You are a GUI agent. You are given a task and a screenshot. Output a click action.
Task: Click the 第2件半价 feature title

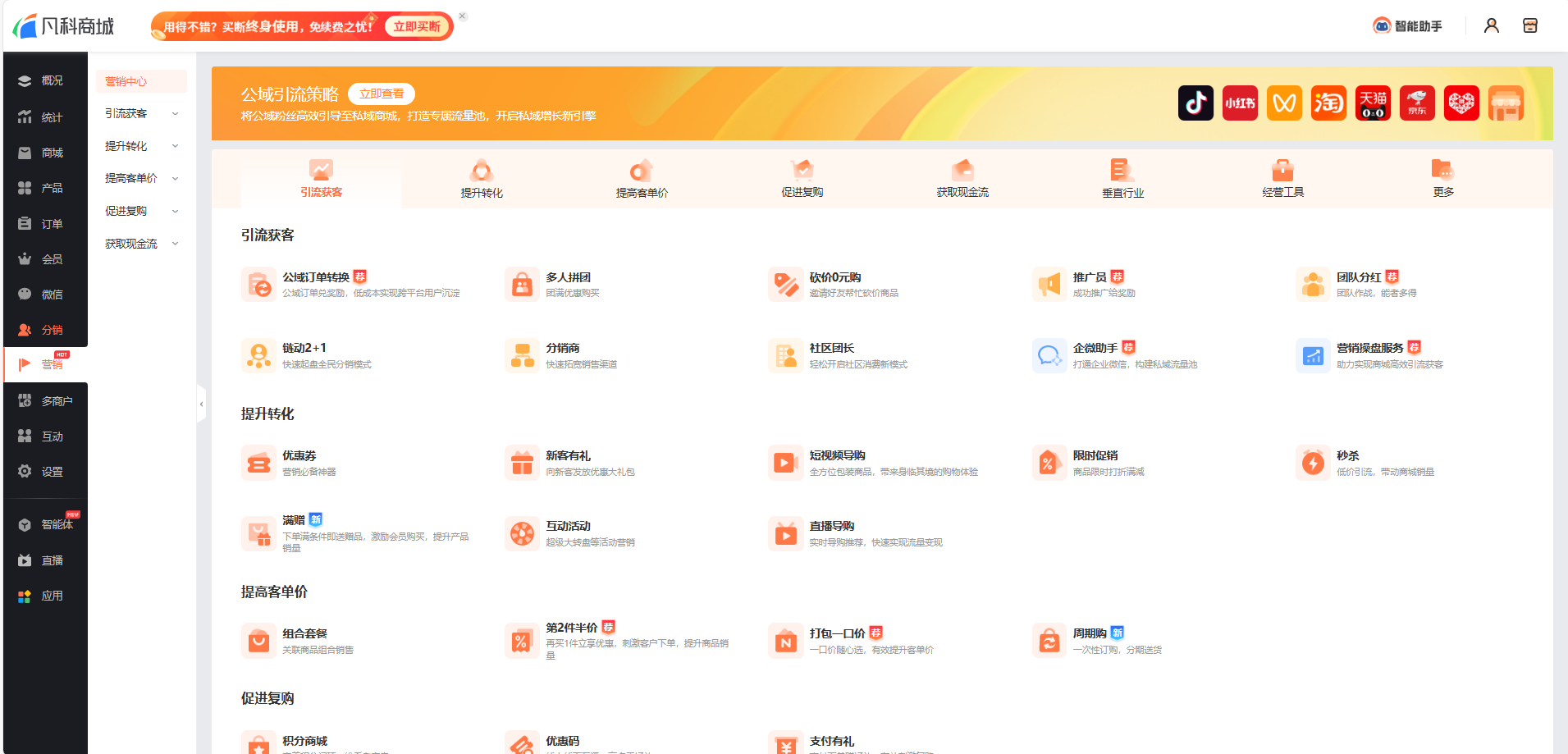571,628
